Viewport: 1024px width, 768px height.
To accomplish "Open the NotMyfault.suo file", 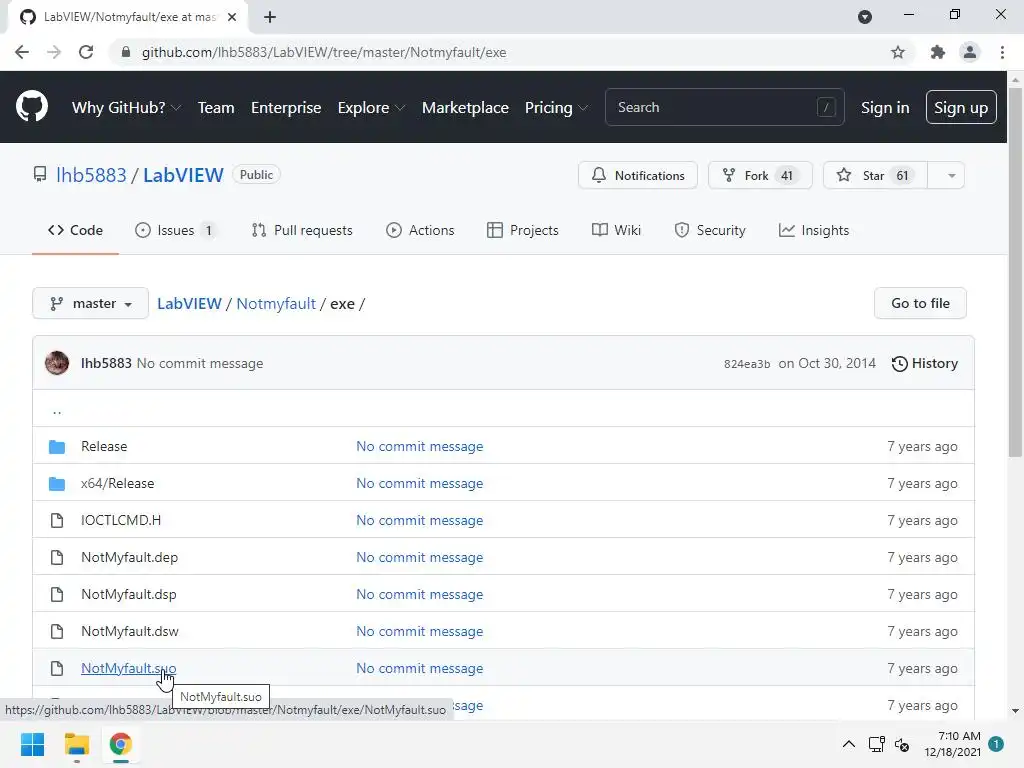I will [129, 668].
